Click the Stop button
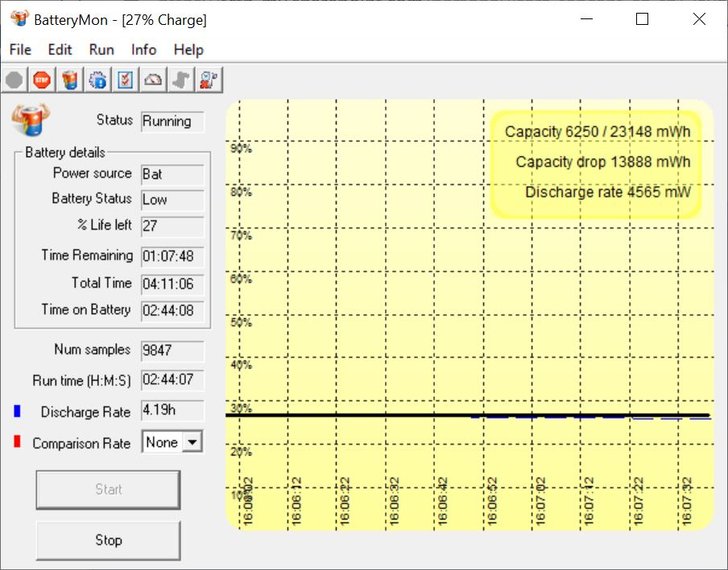 coord(108,540)
